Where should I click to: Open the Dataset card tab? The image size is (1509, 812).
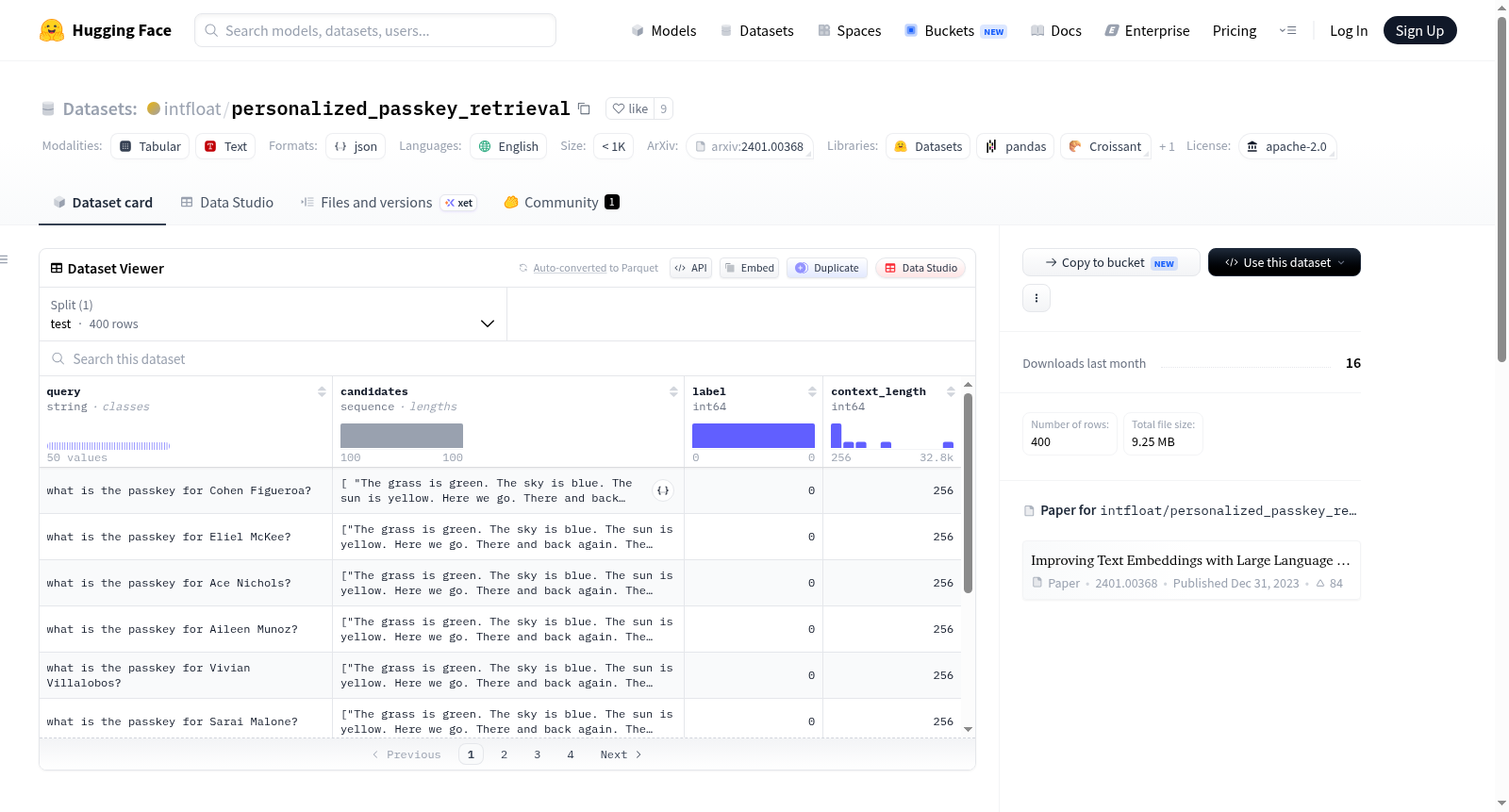tap(102, 202)
